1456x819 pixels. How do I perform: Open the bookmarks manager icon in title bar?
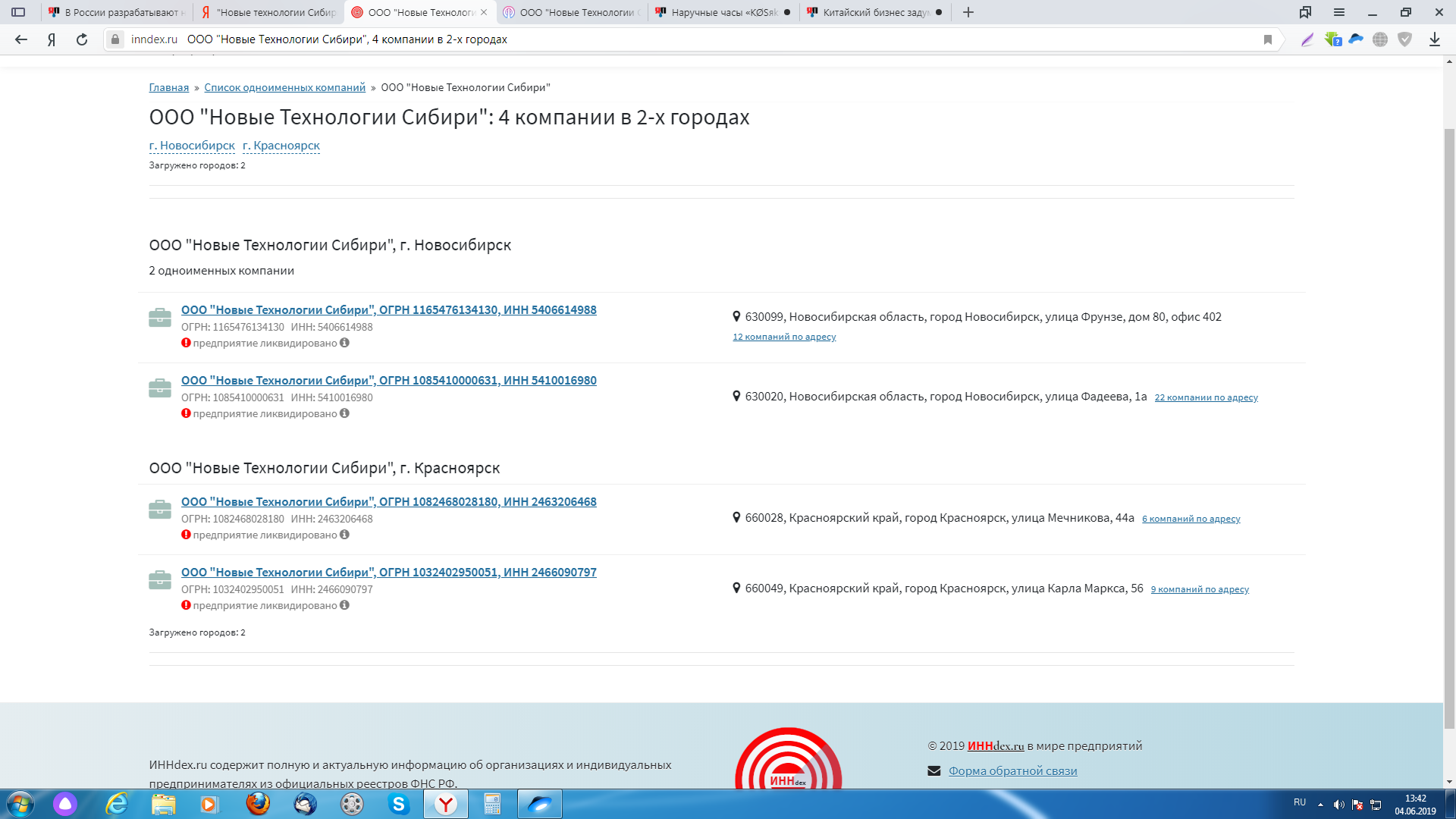click(x=1305, y=12)
